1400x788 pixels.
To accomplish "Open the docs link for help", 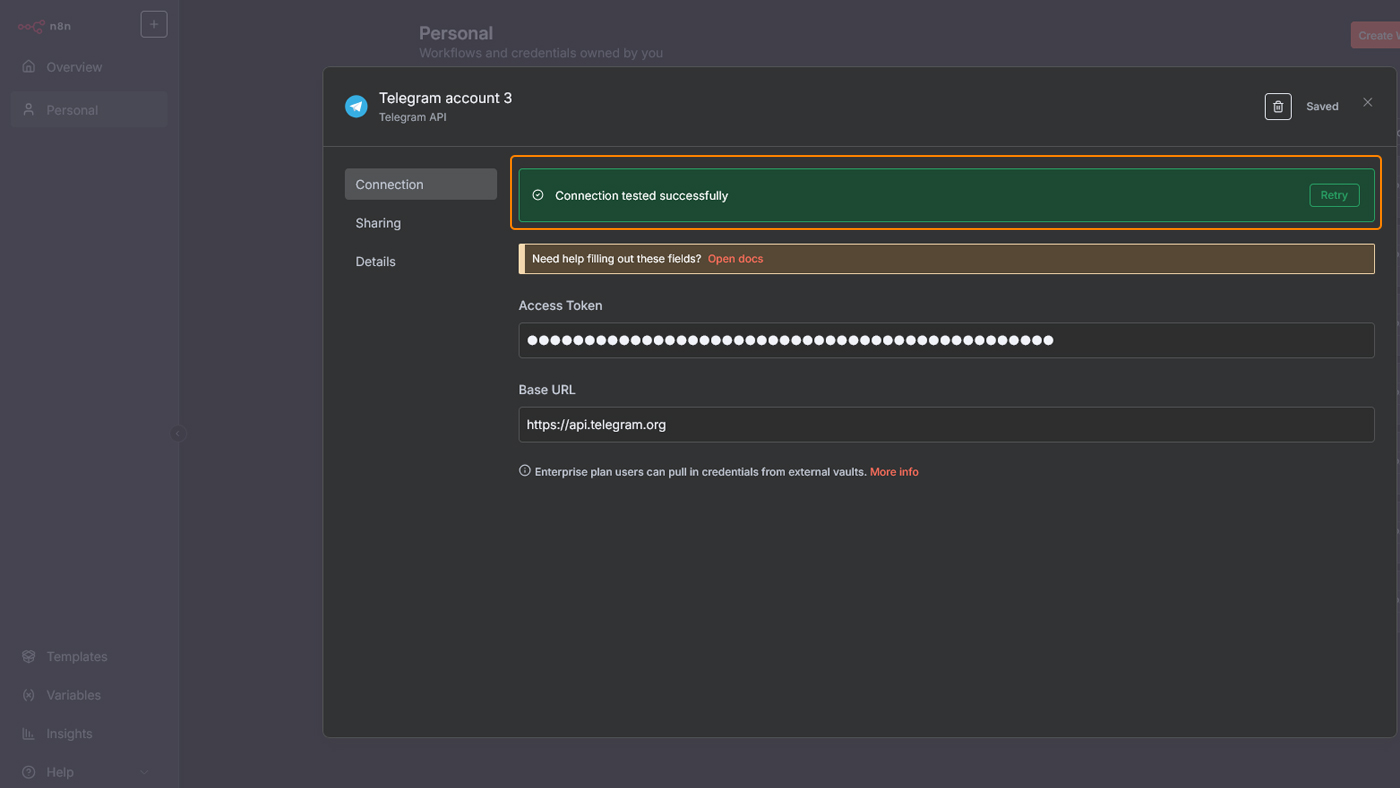I will pos(735,259).
